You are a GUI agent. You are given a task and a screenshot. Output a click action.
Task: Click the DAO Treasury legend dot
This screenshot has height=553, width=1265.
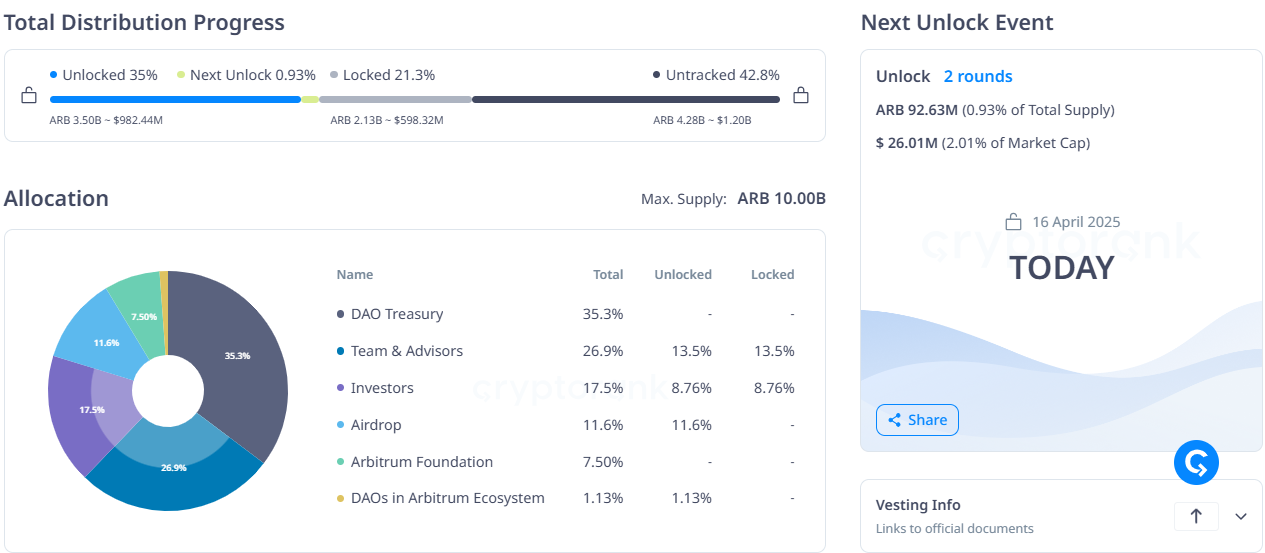[x=341, y=315]
